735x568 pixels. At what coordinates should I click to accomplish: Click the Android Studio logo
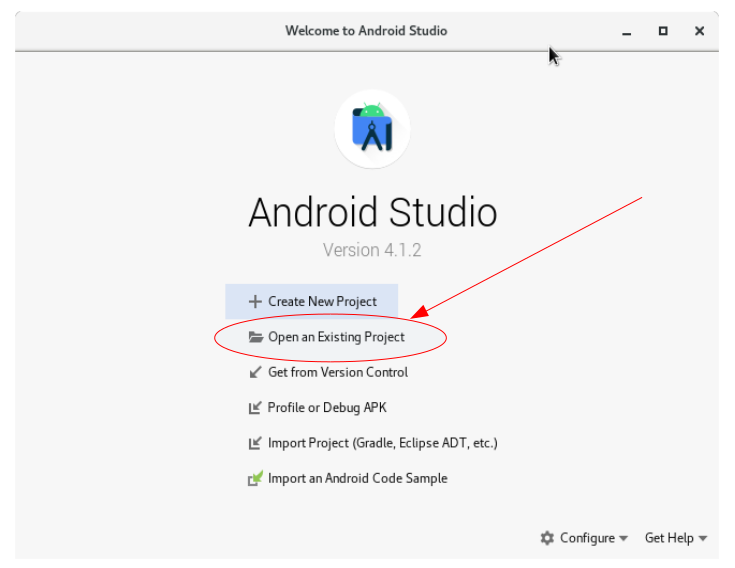372,129
